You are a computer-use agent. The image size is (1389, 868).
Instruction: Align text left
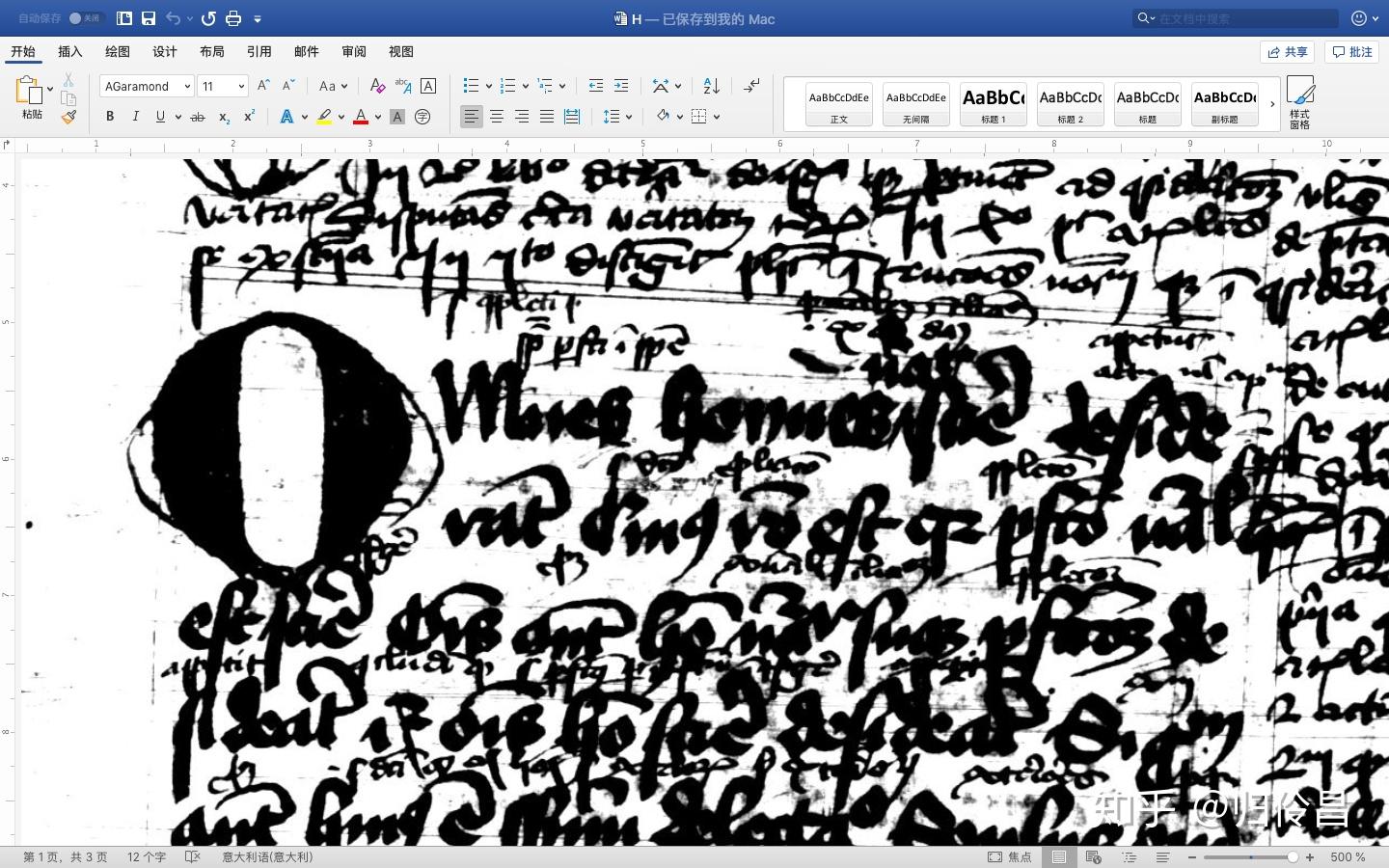471,117
